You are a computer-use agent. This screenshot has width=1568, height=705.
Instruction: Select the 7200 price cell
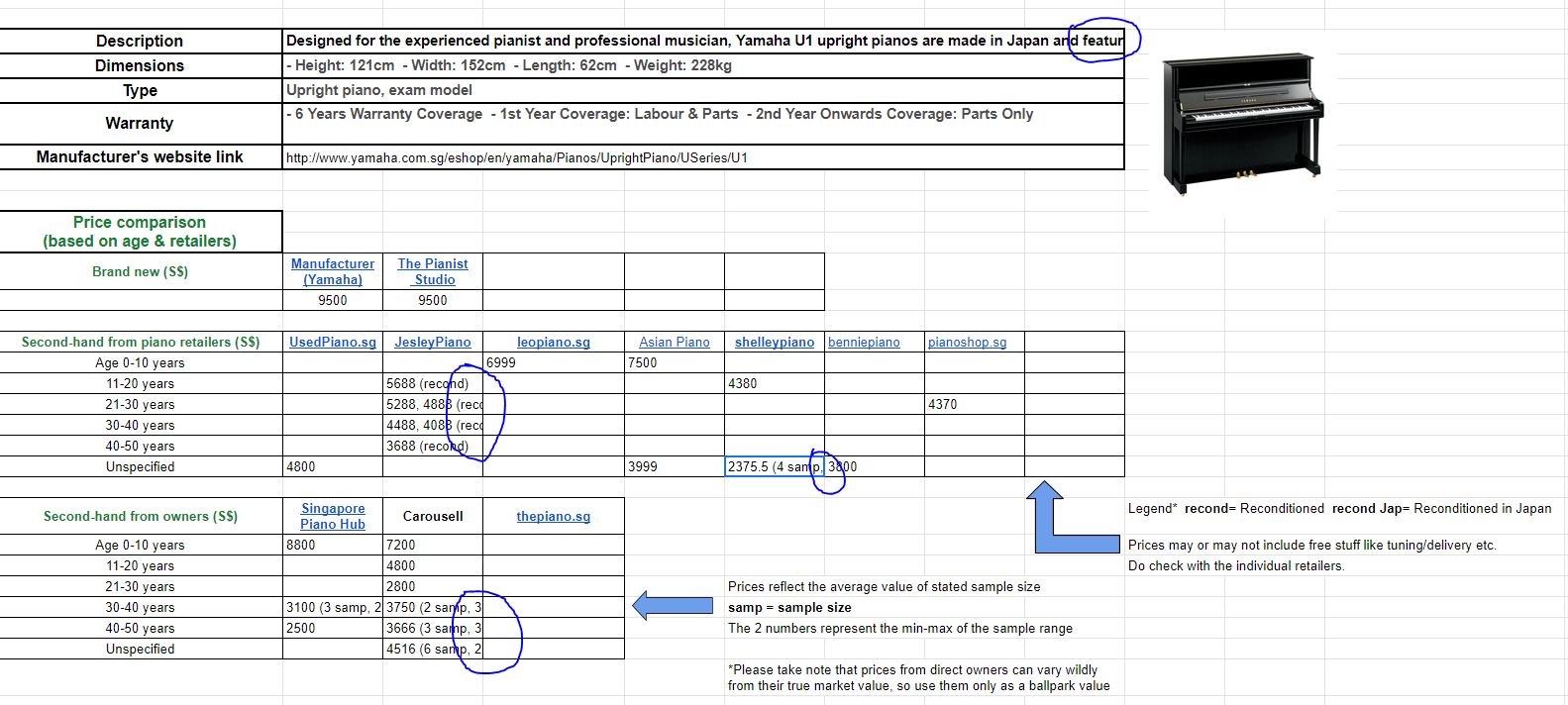[x=433, y=545]
